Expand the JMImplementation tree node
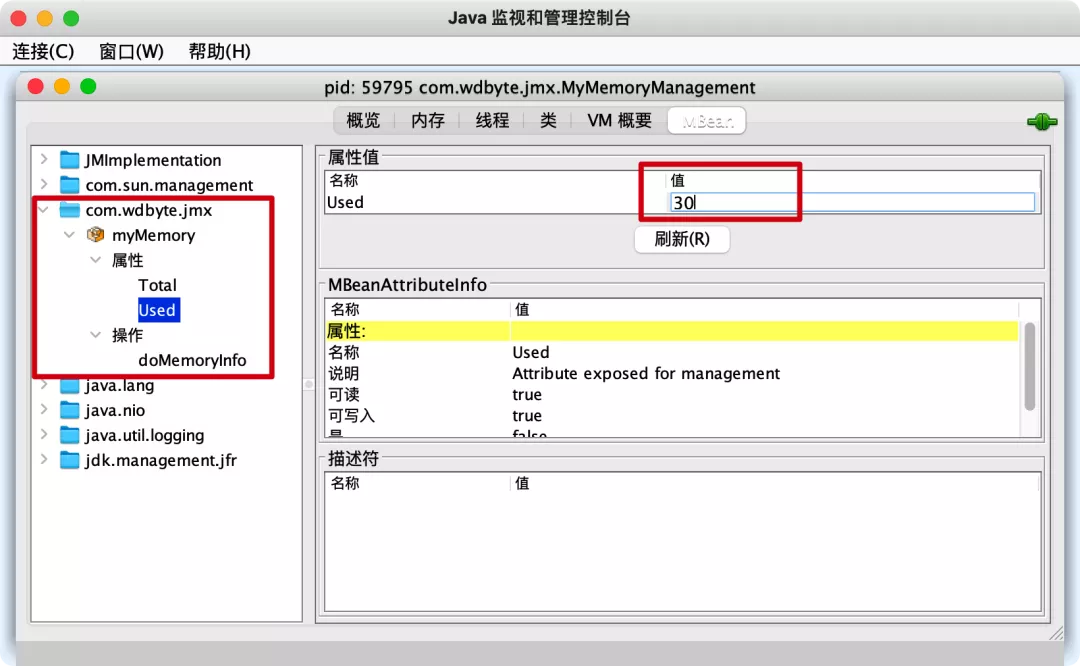This screenshot has height=666, width=1080. (x=44, y=159)
